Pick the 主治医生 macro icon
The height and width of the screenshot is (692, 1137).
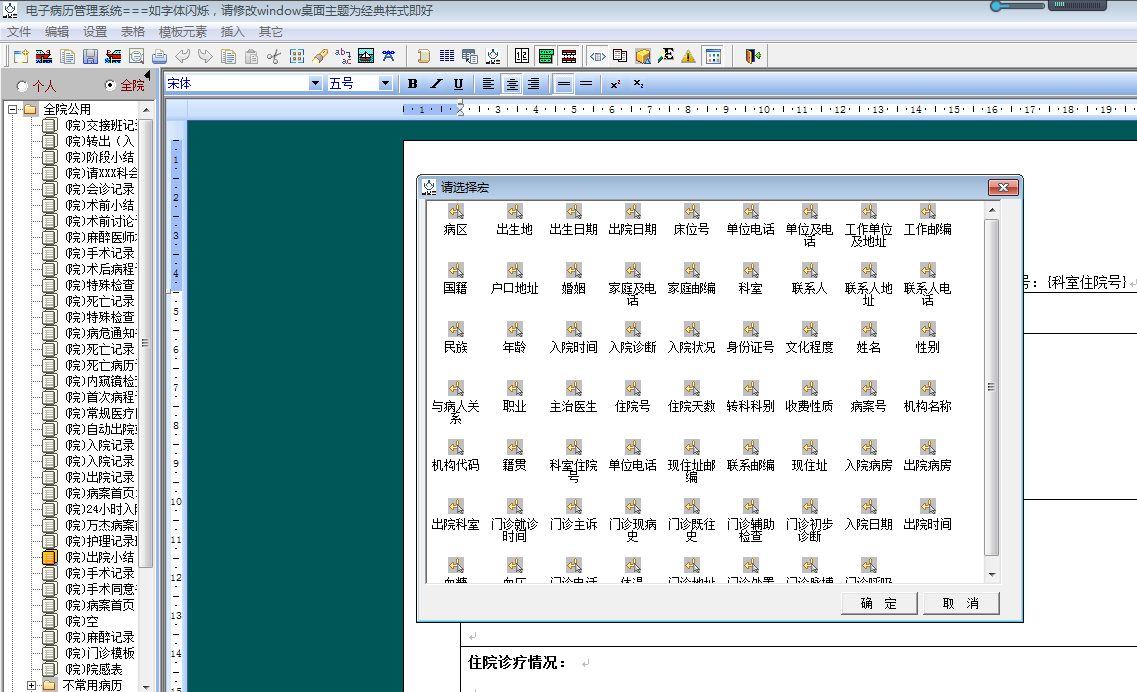coord(573,389)
